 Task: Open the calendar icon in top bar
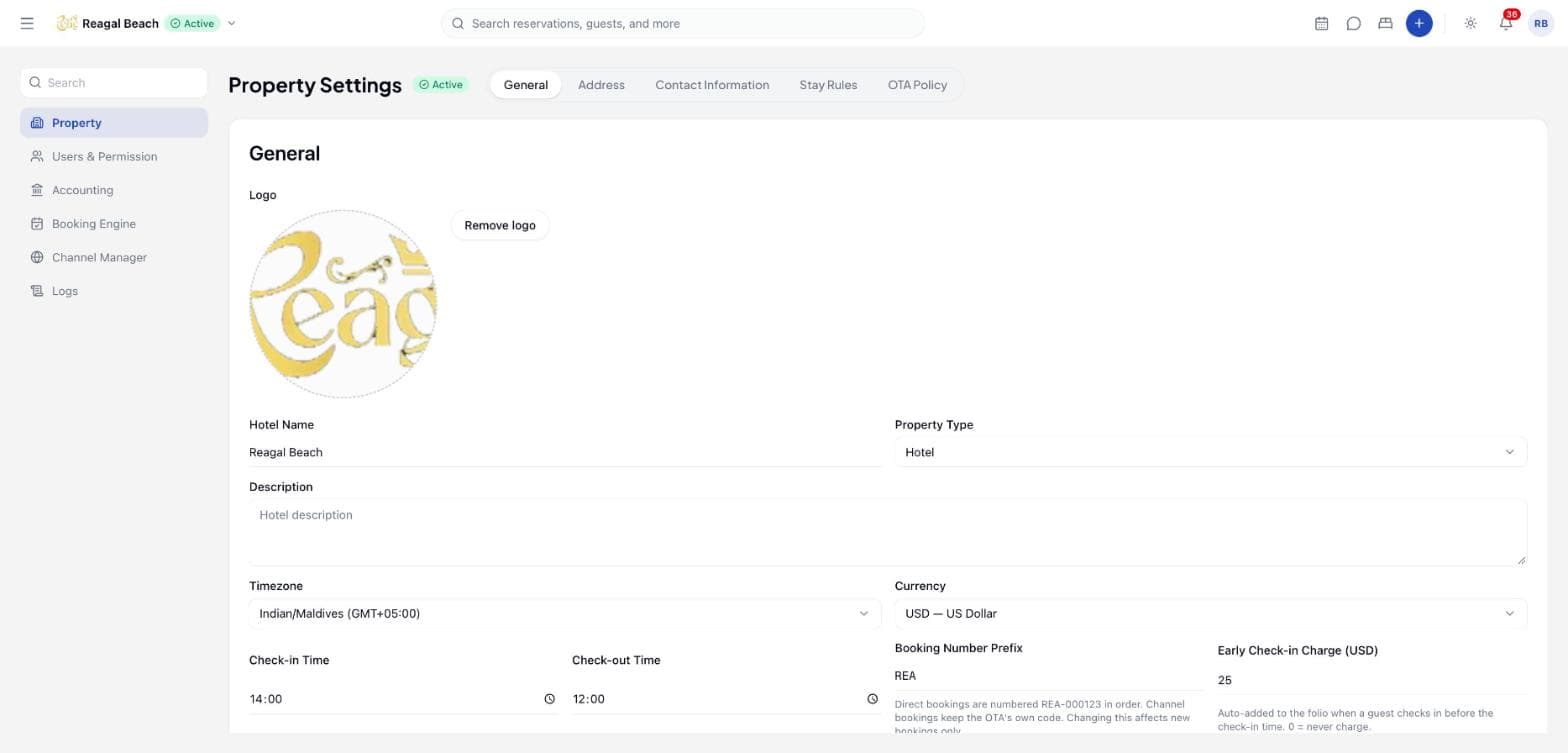(x=1321, y=23)
